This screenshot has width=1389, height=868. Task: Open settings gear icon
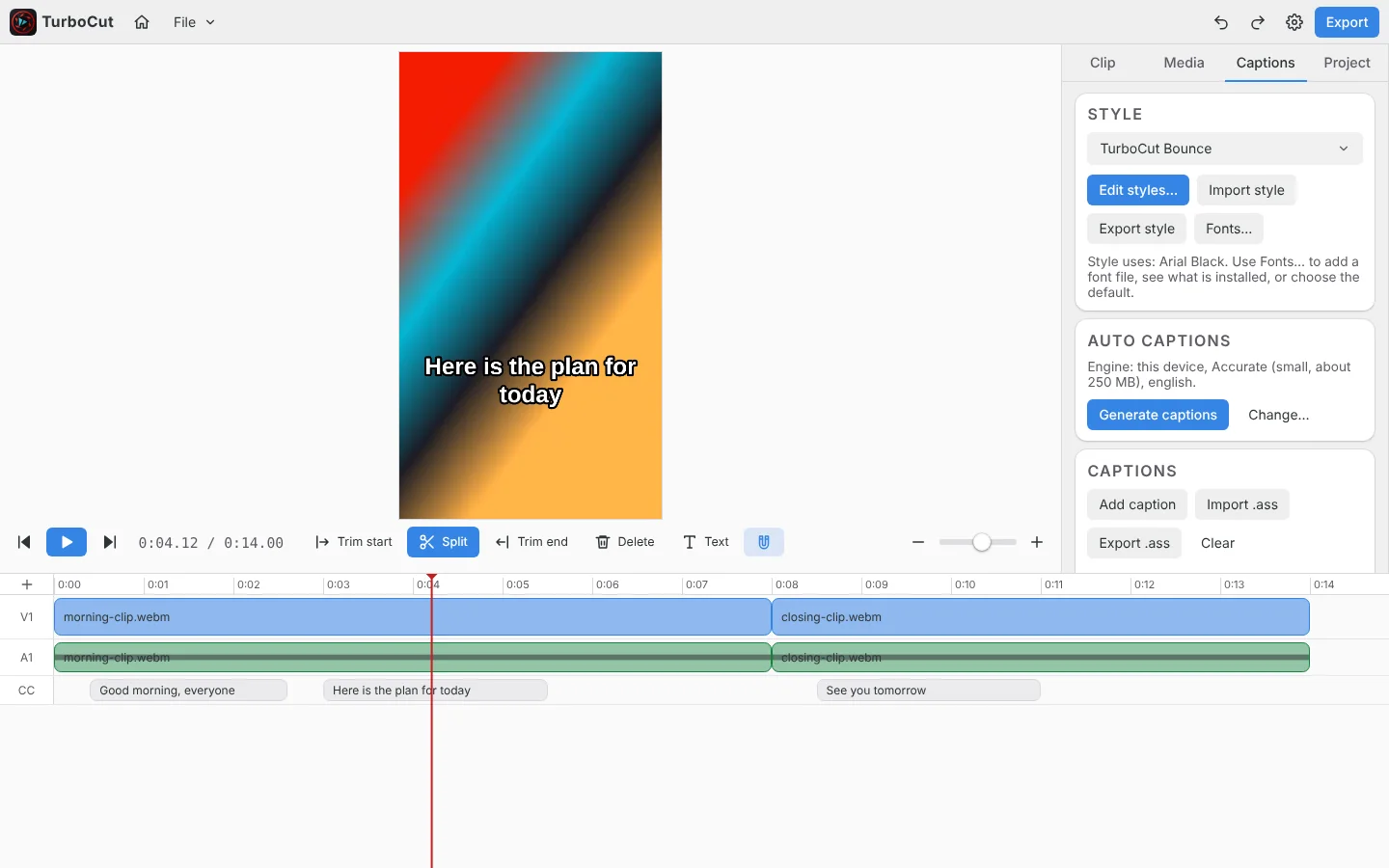1294,22
